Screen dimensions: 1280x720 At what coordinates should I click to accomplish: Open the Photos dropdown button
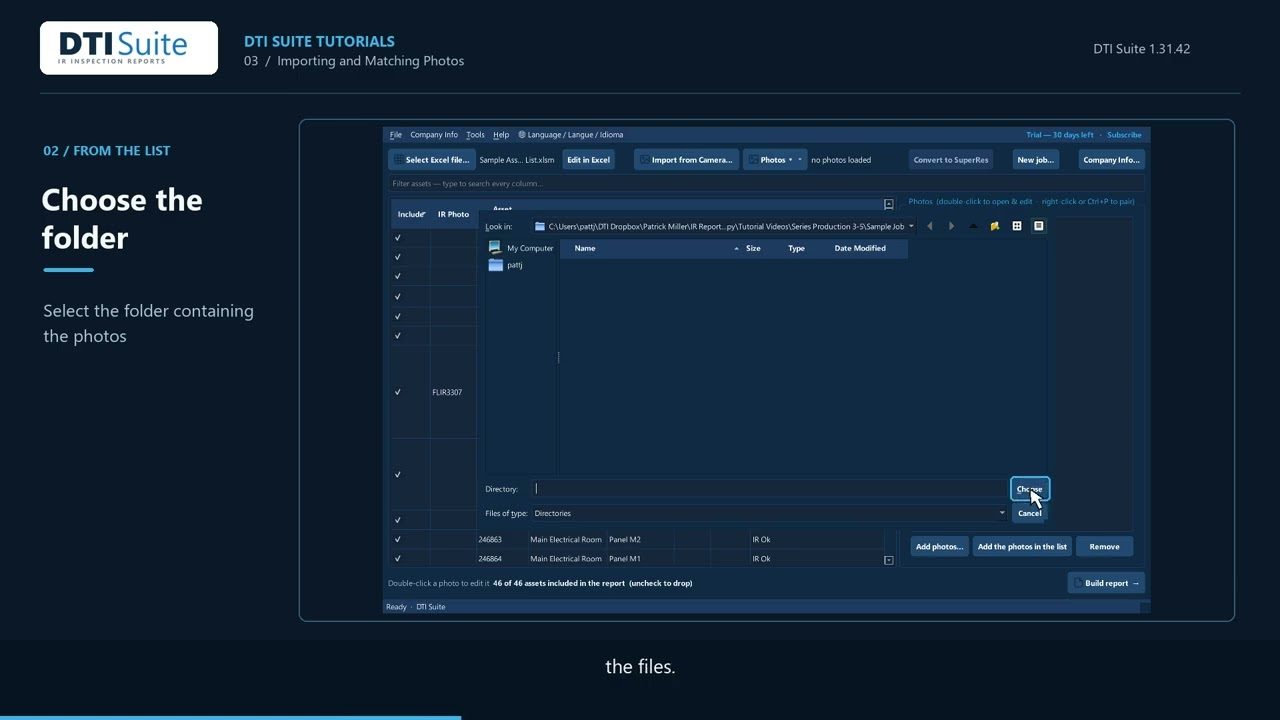click(774, 160)
